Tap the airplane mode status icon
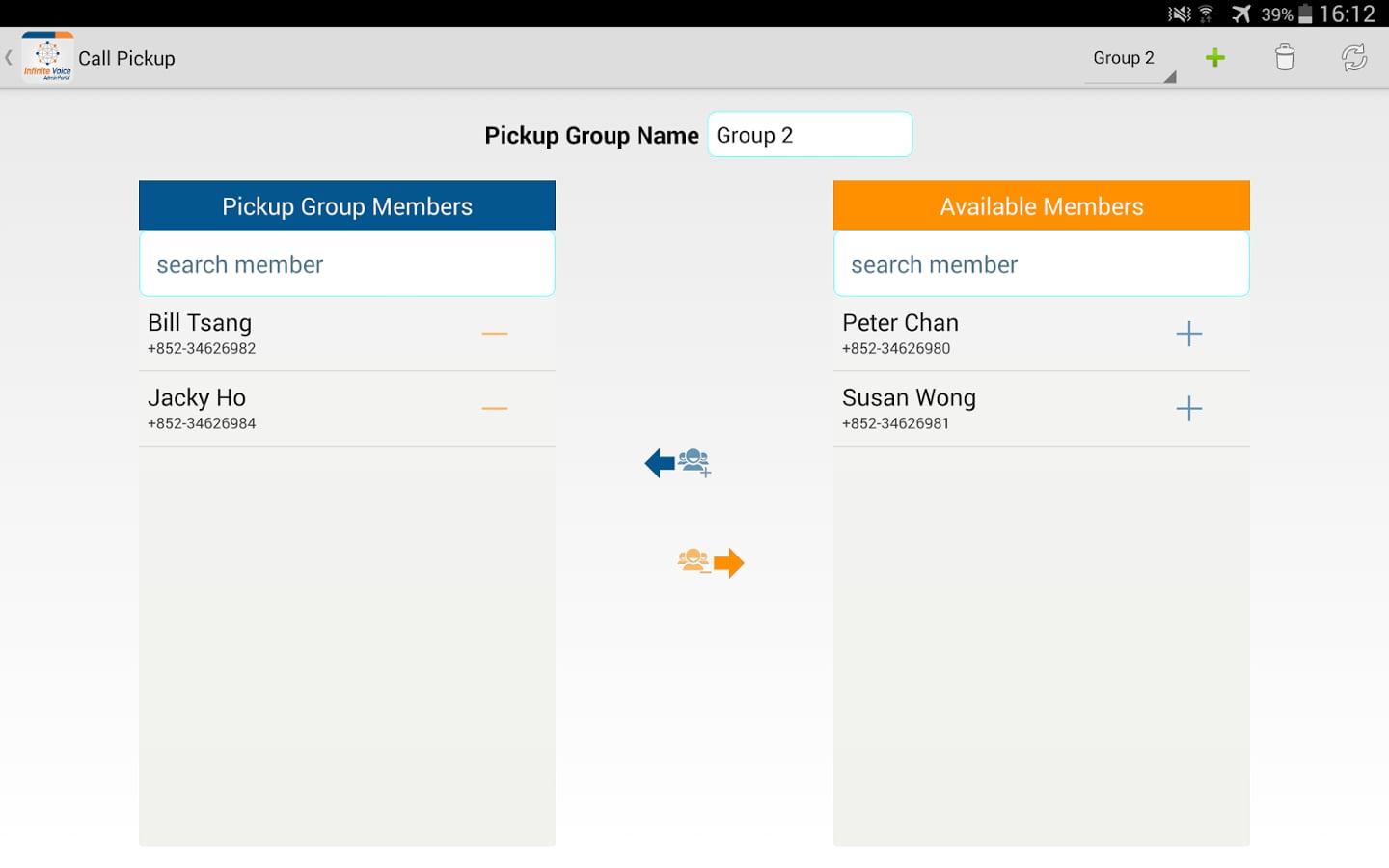1389x868 pixels. (1240, 14)
